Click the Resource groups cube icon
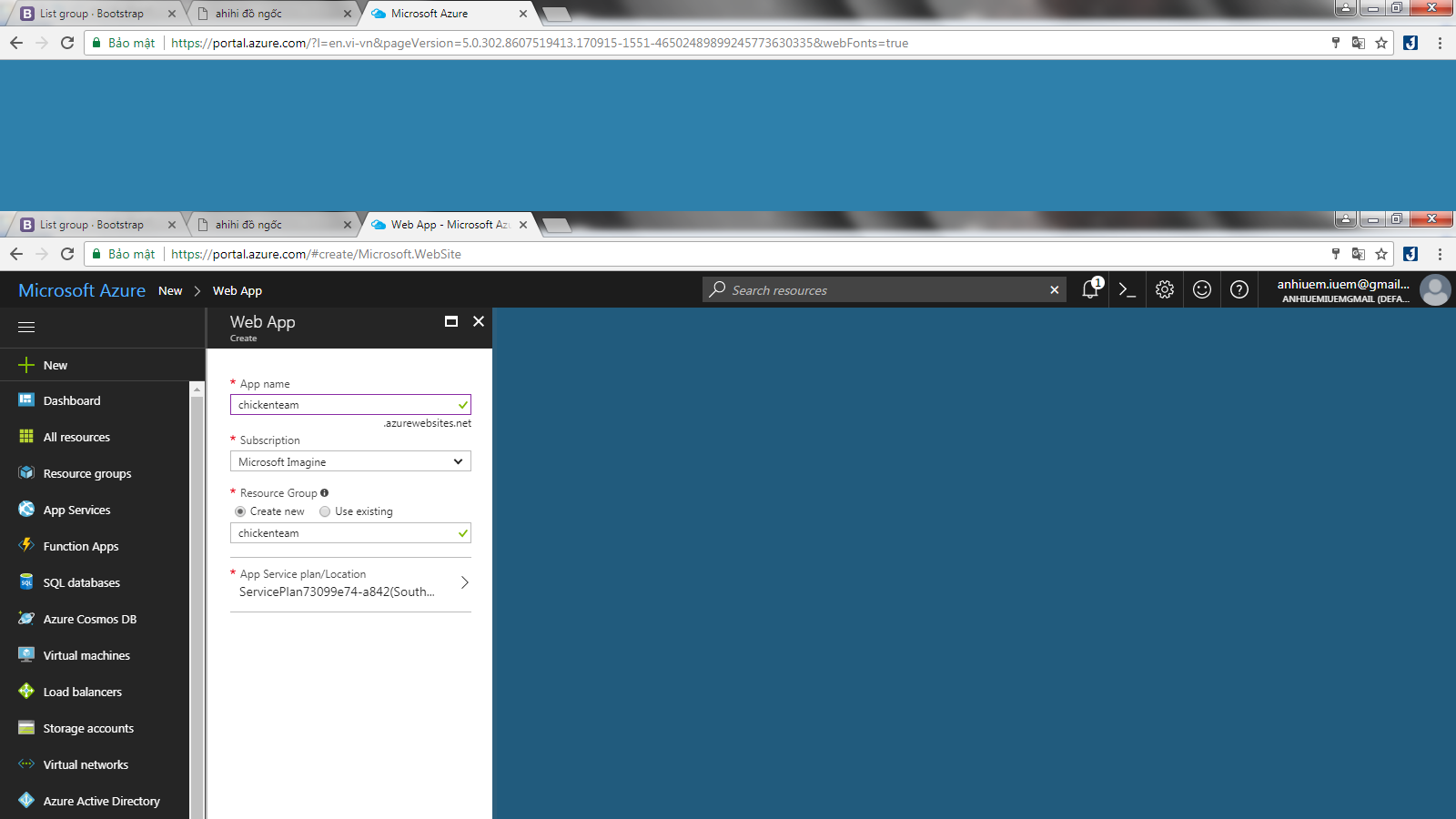This screenshot has width=1456, height=819. point(26,473)
